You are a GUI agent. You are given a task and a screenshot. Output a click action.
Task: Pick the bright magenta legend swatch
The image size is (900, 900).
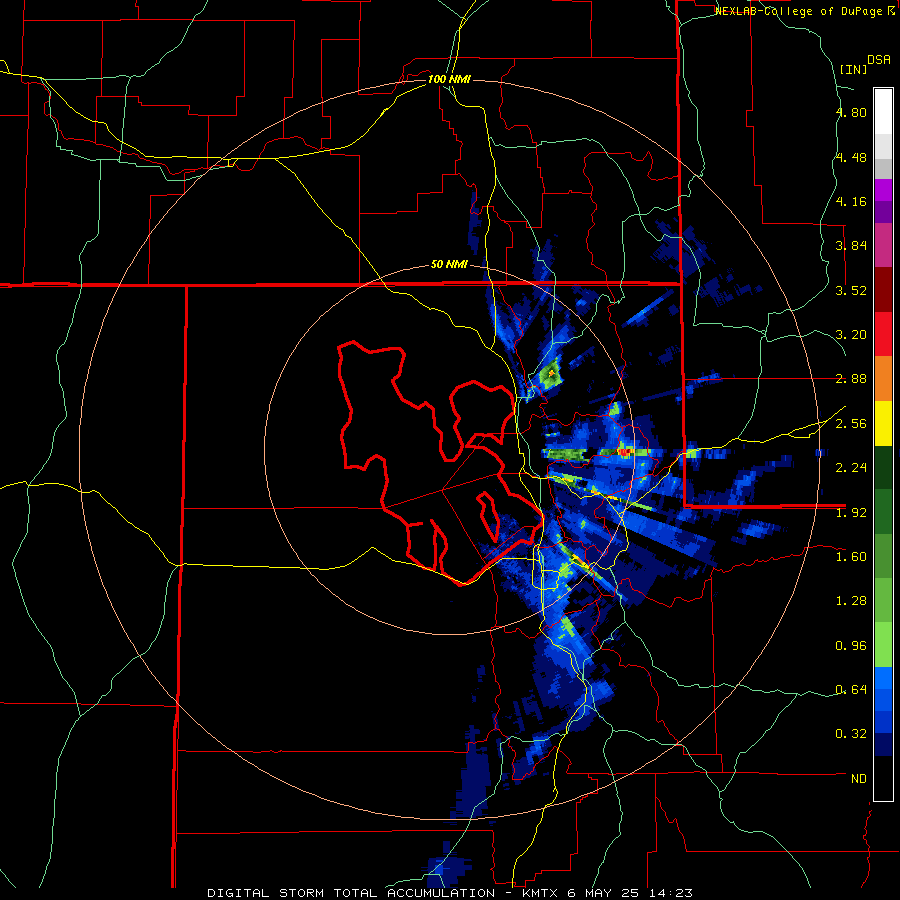(x=883, y=191)
